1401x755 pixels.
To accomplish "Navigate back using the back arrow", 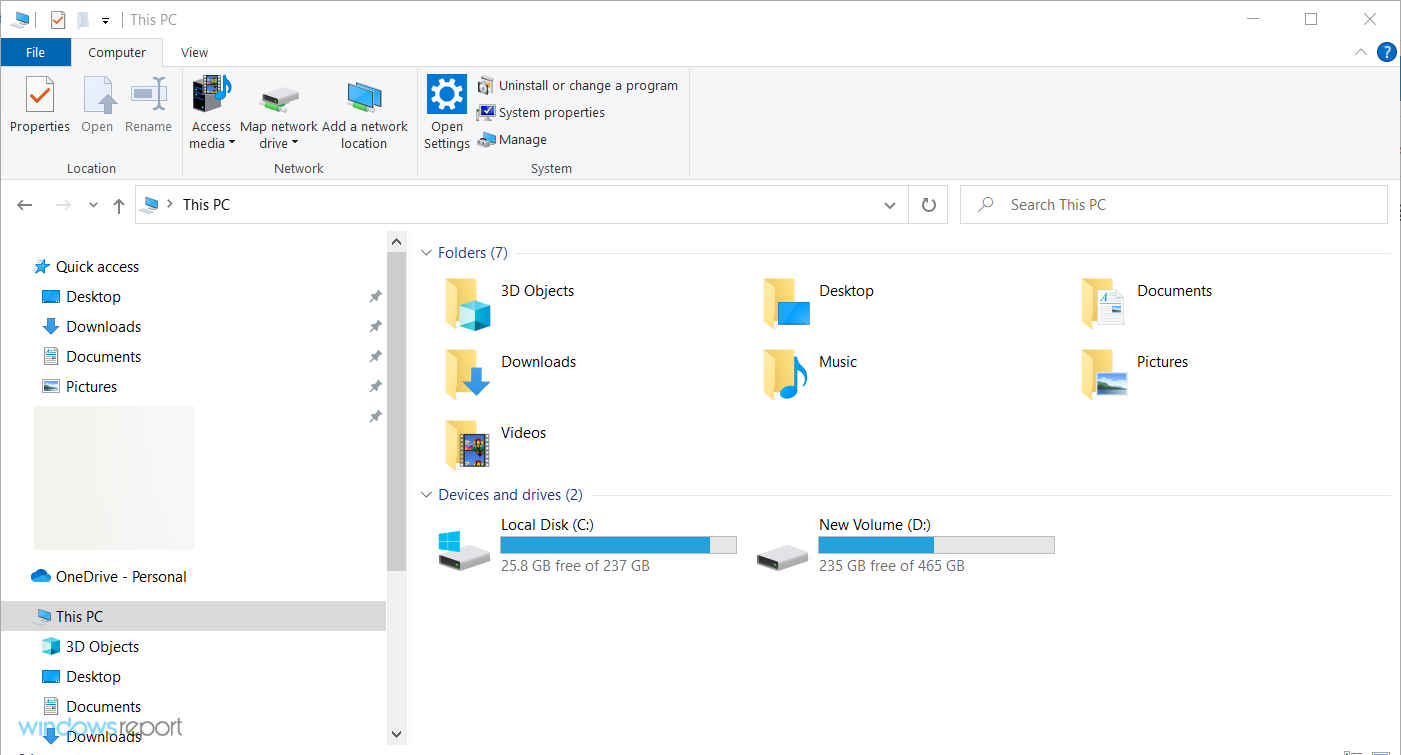I will 24,204.
